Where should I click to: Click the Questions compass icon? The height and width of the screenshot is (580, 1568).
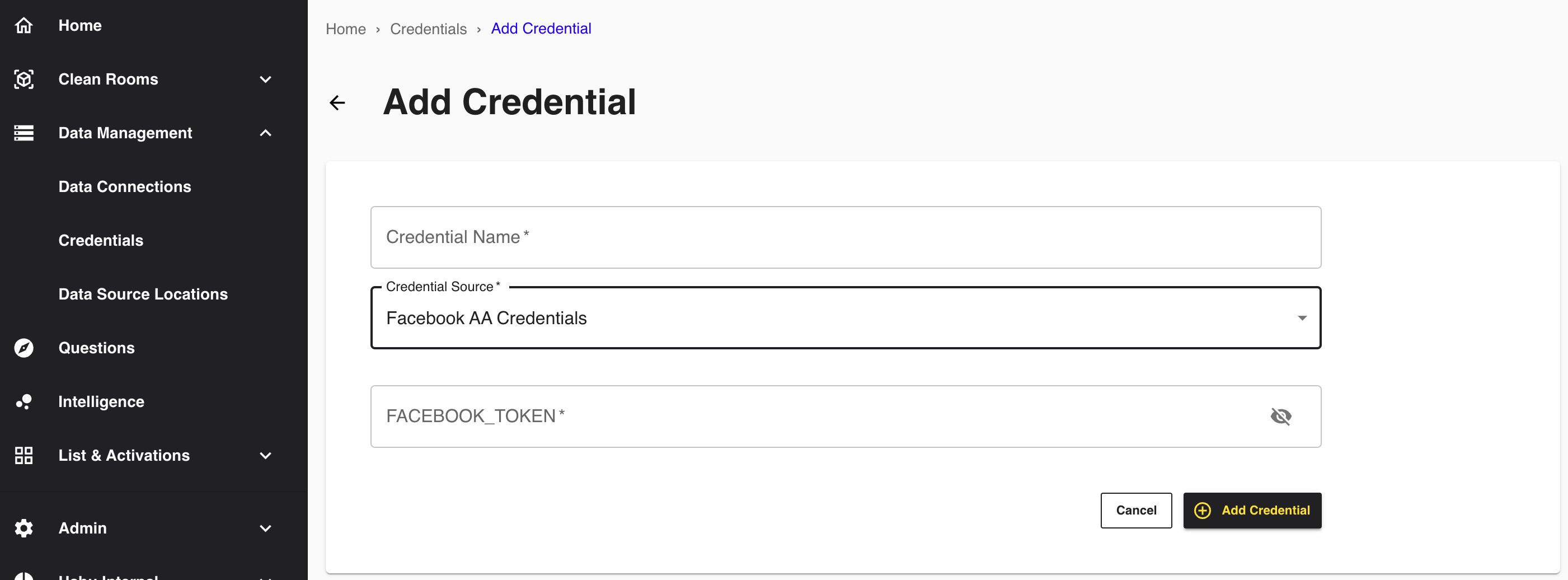24,348
